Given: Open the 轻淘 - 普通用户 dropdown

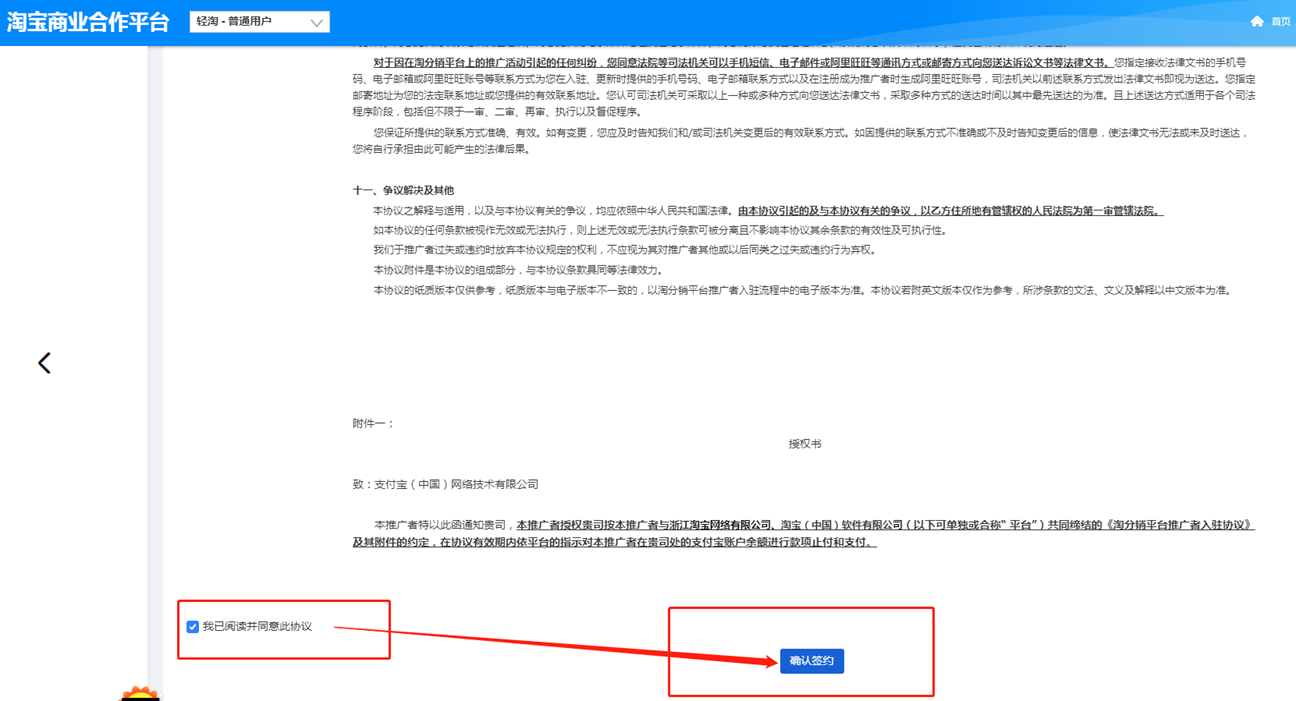Looking at the screenshot, I should pos(259,21).
